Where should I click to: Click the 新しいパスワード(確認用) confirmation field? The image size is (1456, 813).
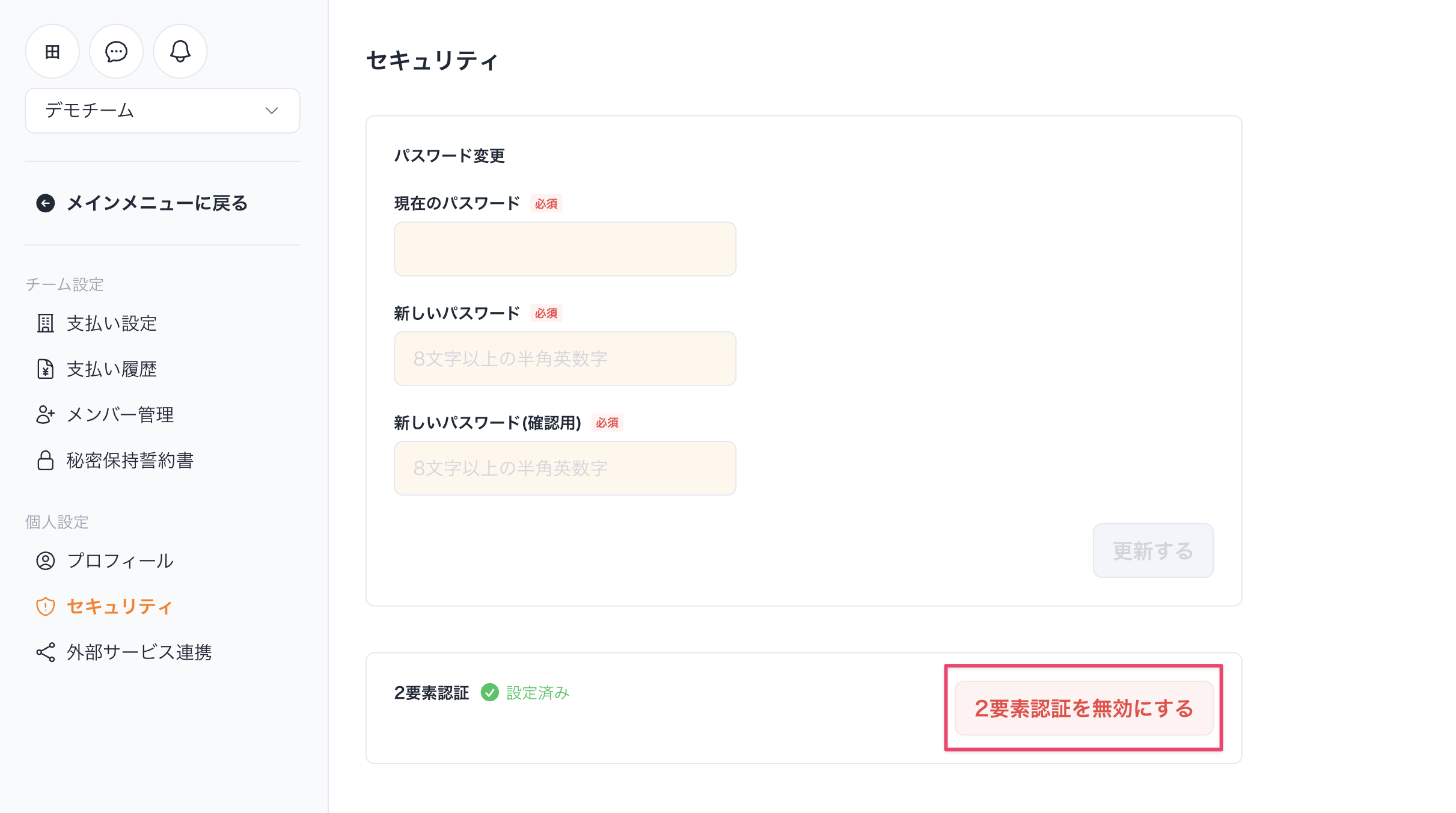click(564, 468)
